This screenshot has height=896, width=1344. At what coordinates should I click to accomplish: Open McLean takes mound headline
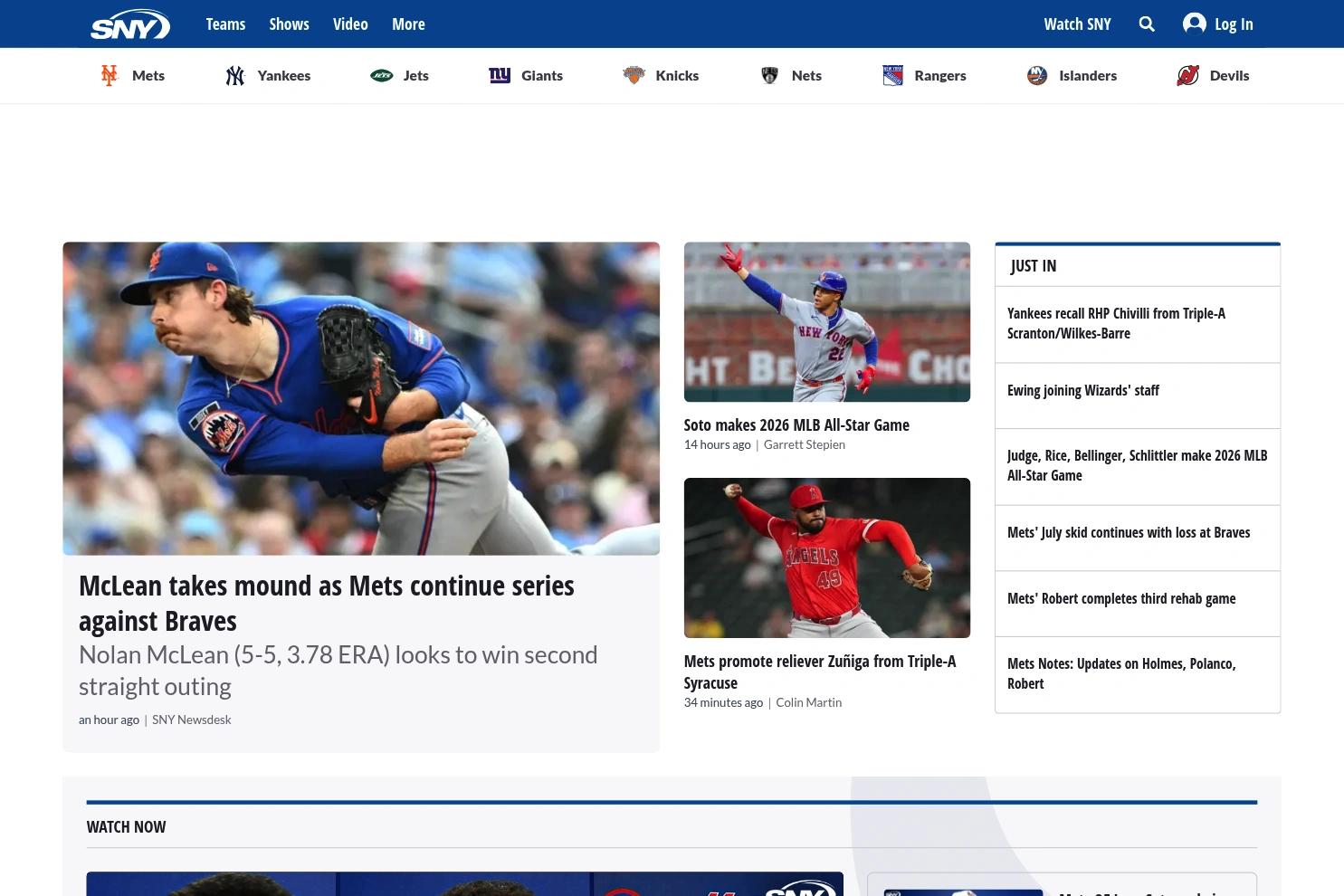point(327,603)
